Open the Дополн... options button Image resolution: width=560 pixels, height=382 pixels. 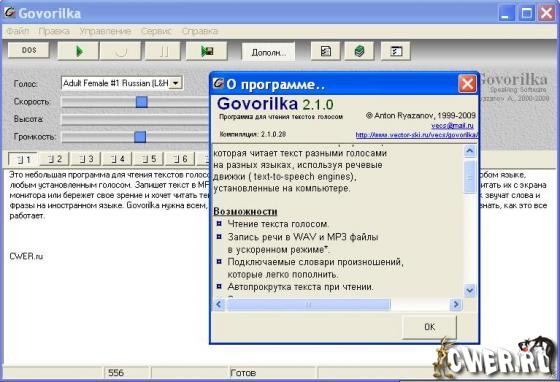(269, 52)
